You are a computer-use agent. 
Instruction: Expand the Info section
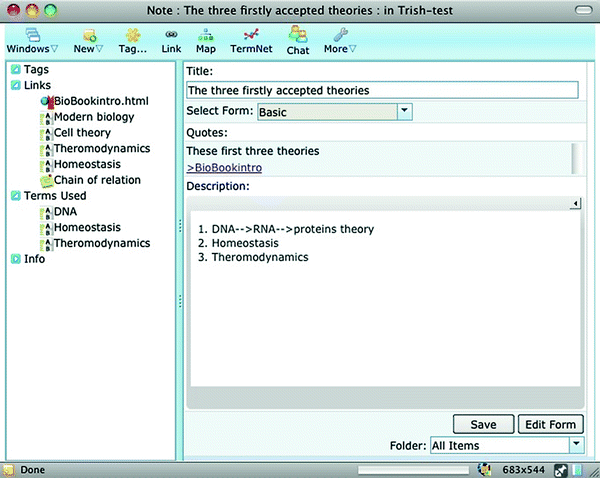pyautogui.click(x=14, y=259)
